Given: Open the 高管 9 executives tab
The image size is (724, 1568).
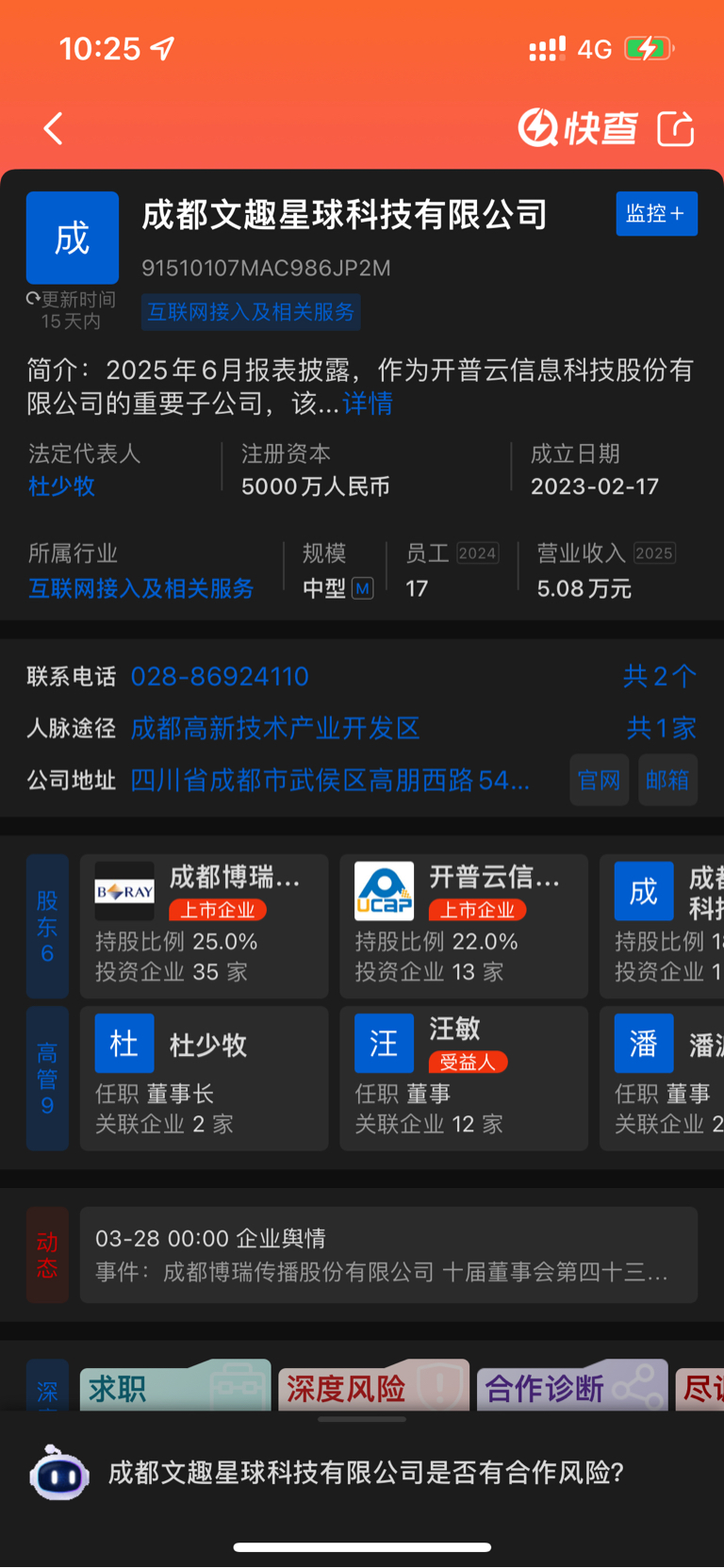Looking at the screenshot, I should pyautogui.click(x=47, y=1078).
